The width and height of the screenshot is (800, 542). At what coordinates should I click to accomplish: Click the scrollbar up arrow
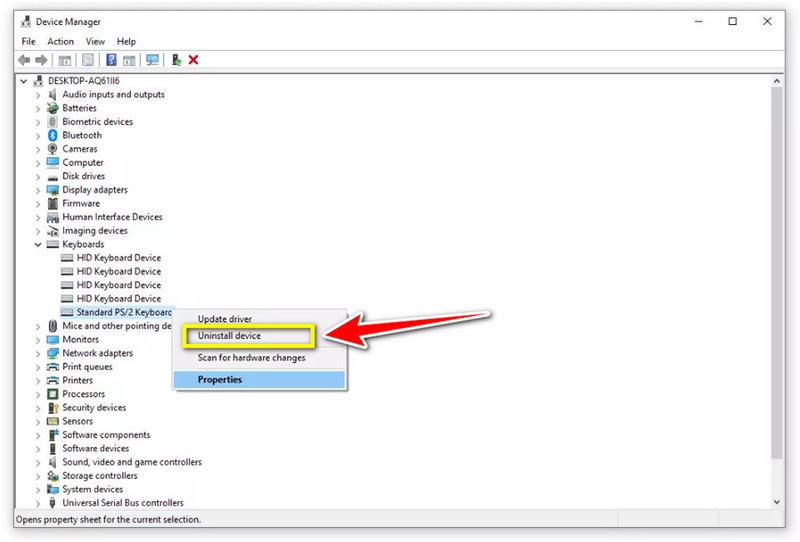[777, 81]
